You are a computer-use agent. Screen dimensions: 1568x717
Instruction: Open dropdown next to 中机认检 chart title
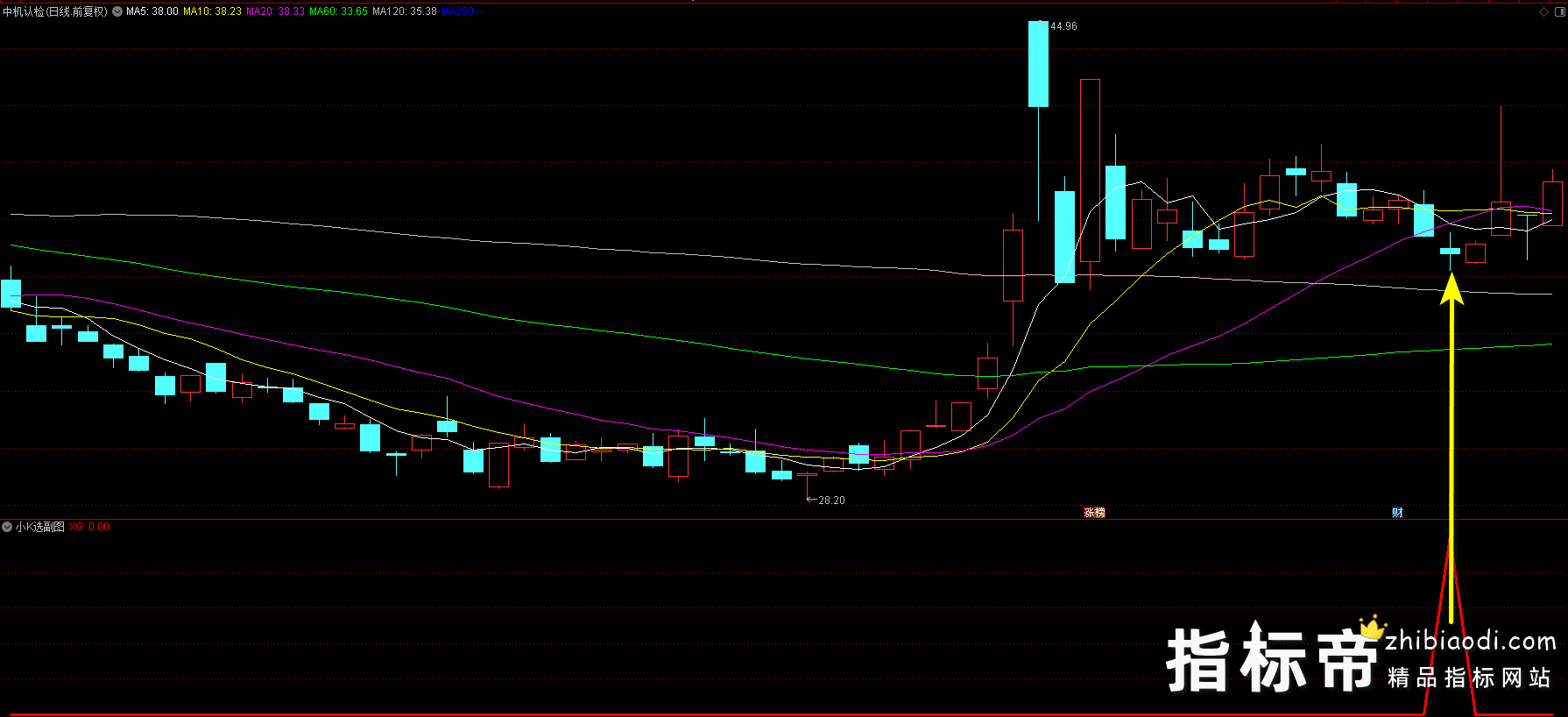tap(117, 11)
